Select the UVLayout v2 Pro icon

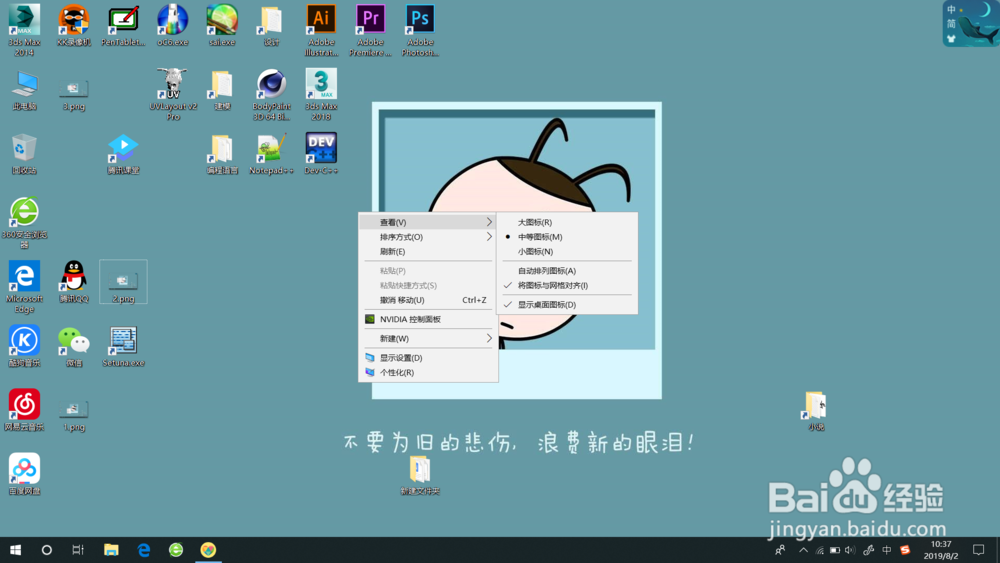172,94
